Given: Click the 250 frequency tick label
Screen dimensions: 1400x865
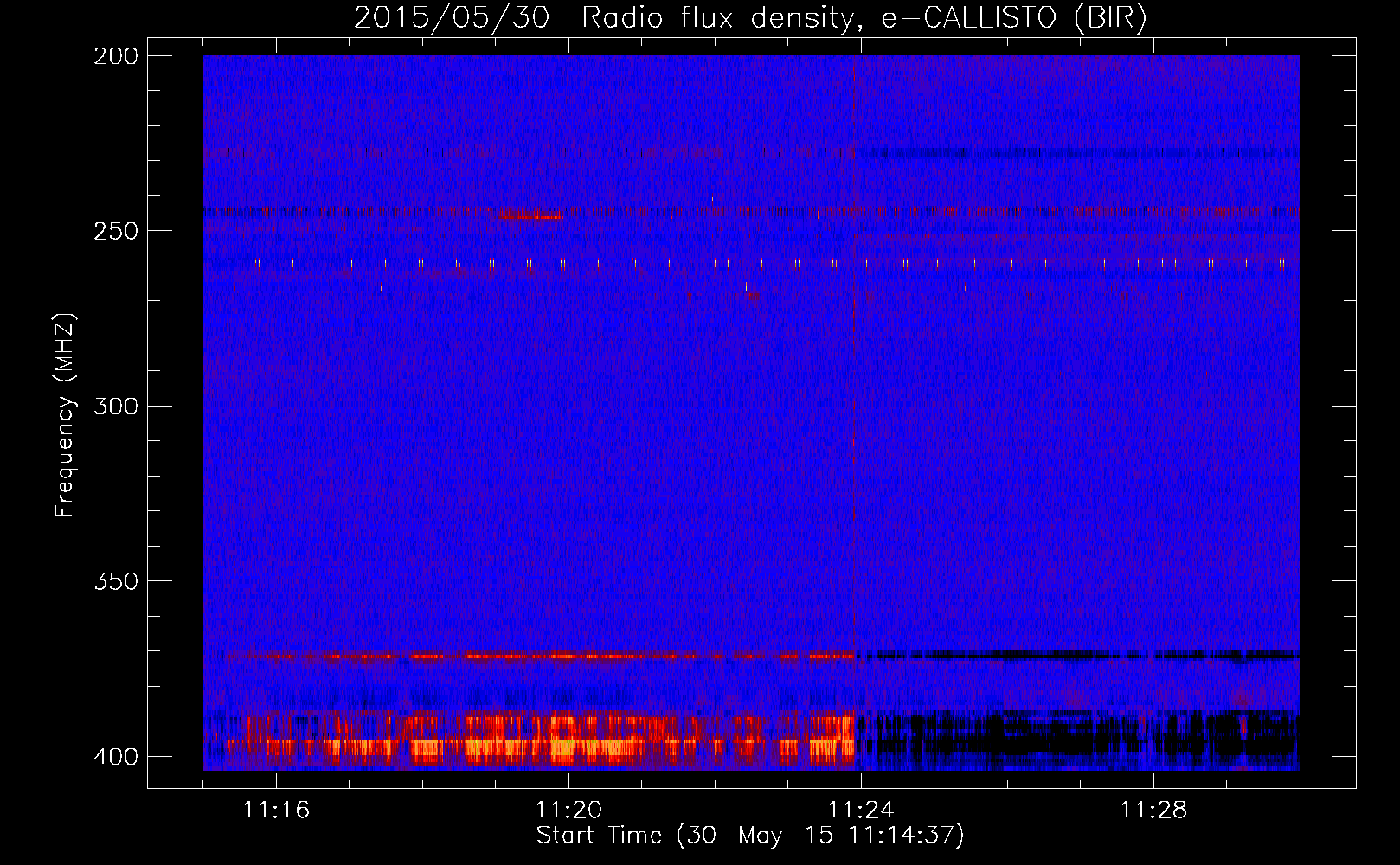Looking at the screenshot, I should (115, 231).
